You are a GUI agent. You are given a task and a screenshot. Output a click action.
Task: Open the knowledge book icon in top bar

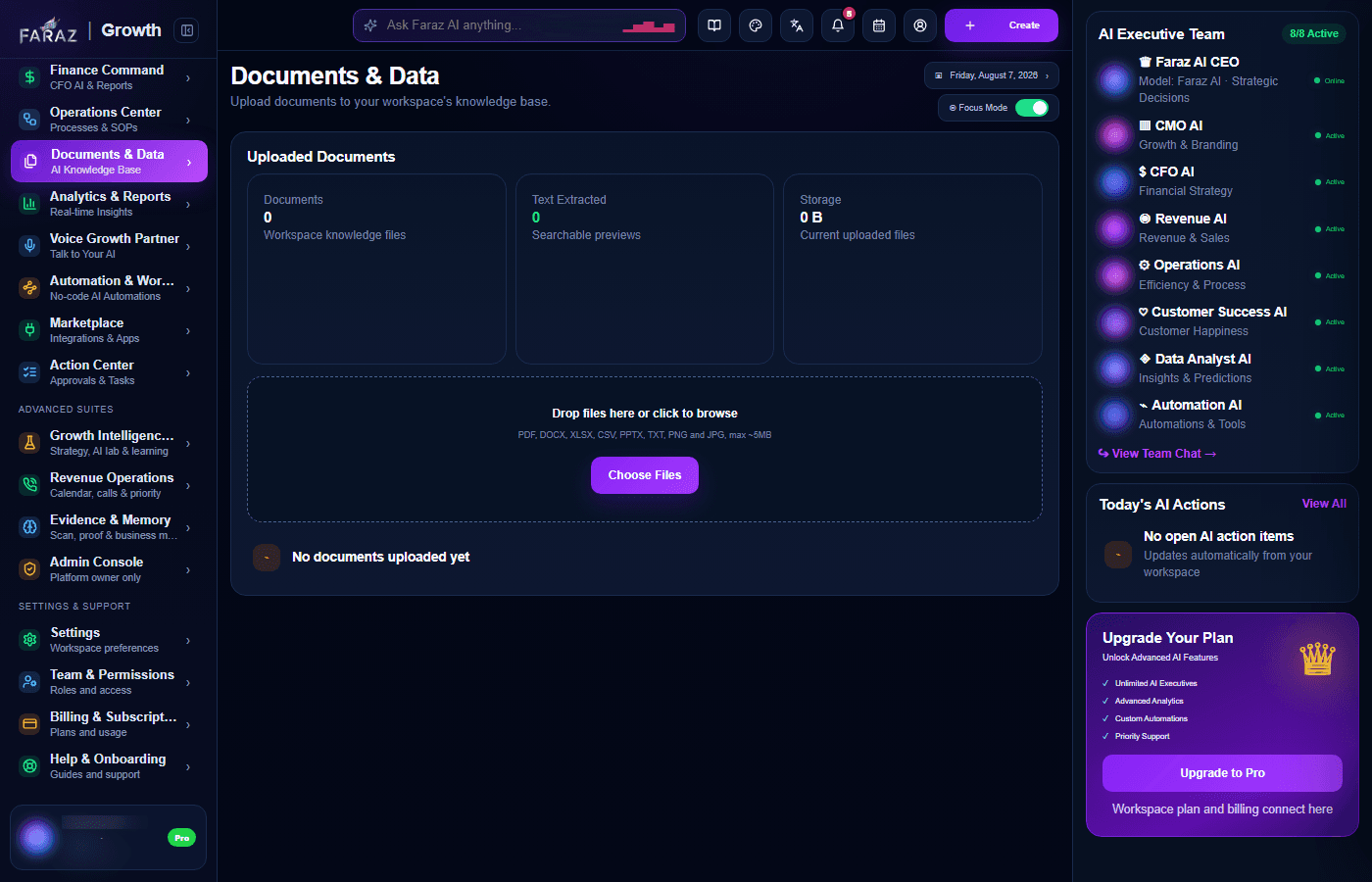pyautogui.click(x=714, y=25)
